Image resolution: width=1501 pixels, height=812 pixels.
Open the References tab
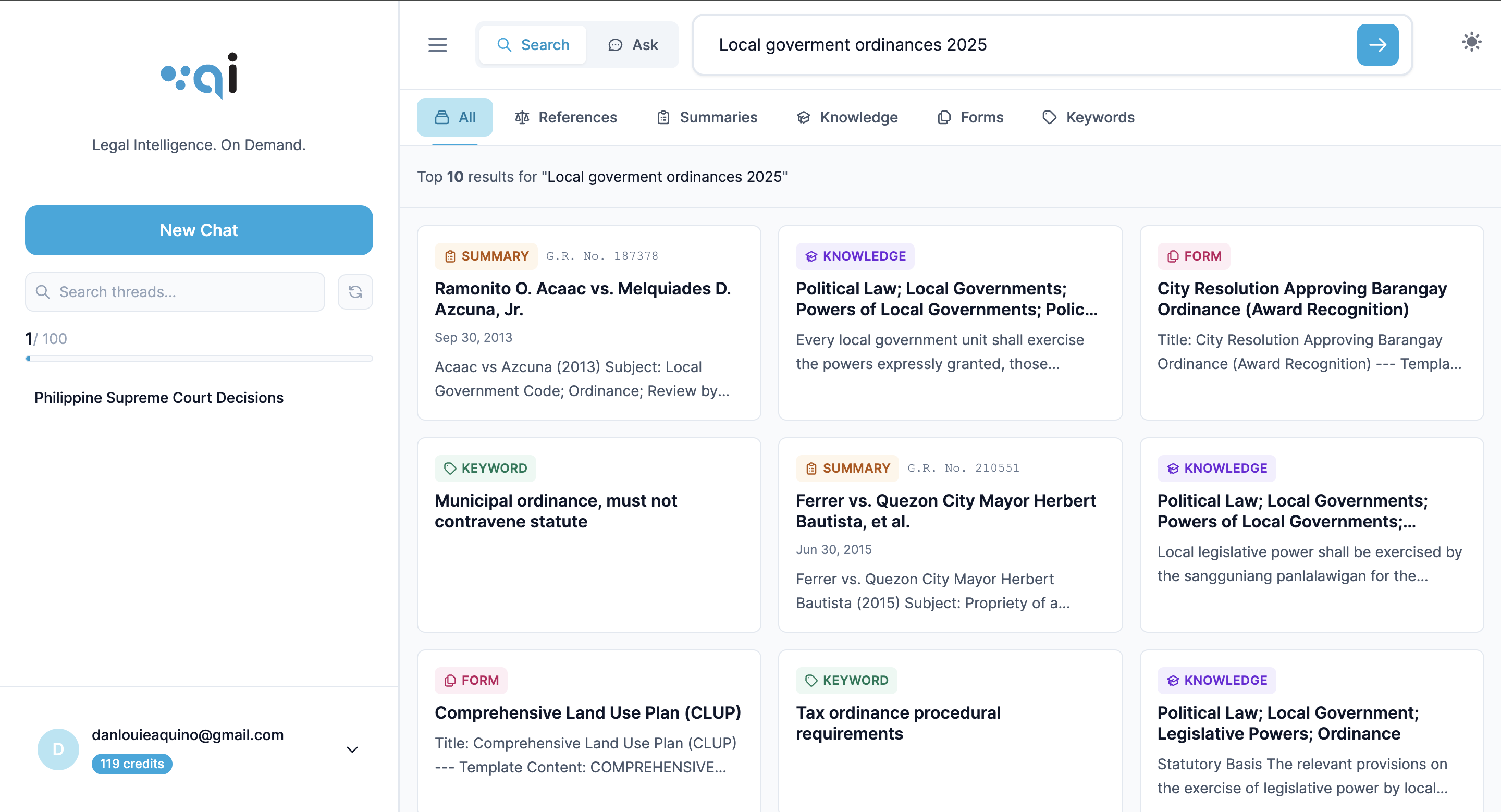pyautogui.click(x=565, y=117)
